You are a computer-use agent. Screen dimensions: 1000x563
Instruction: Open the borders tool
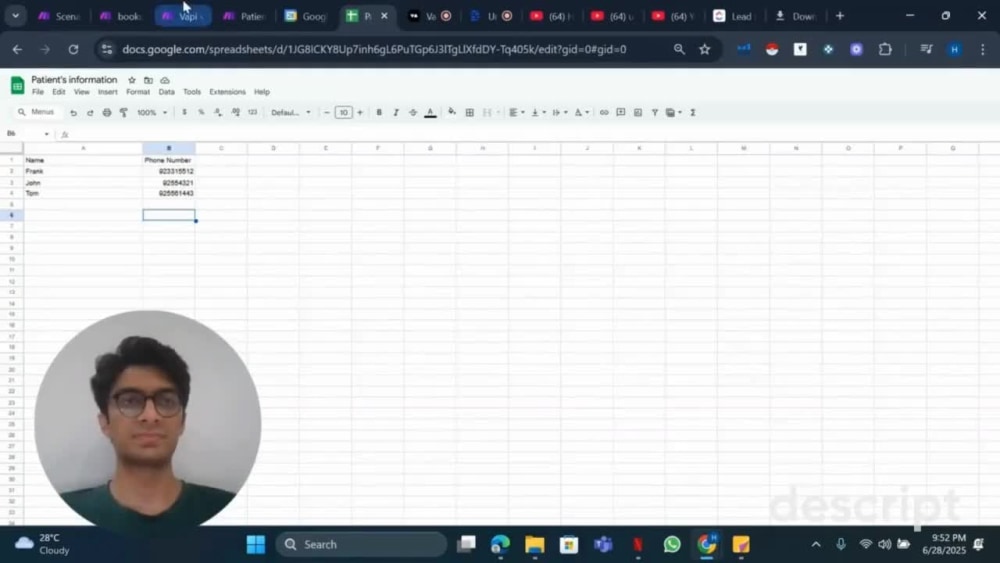tap(469, 112)
